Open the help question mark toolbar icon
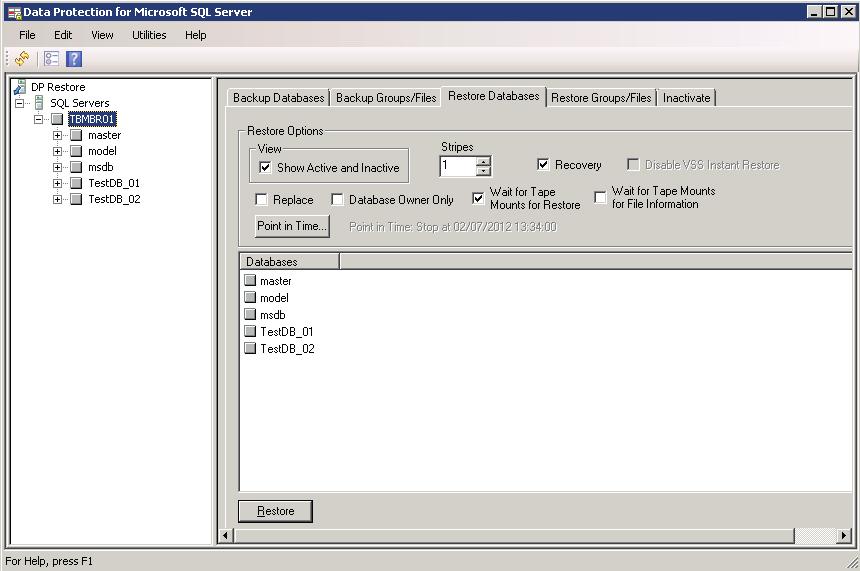 click(74, 59)
